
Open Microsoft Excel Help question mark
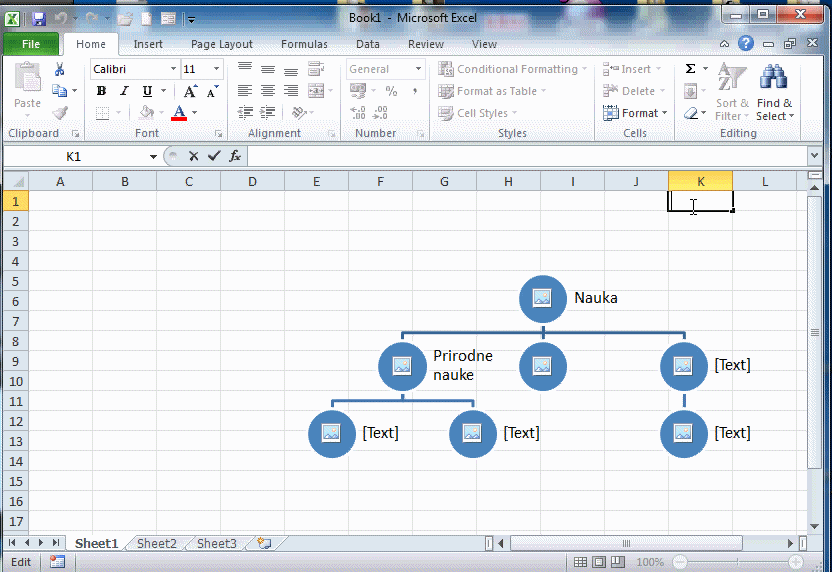(x=746, y=44)
